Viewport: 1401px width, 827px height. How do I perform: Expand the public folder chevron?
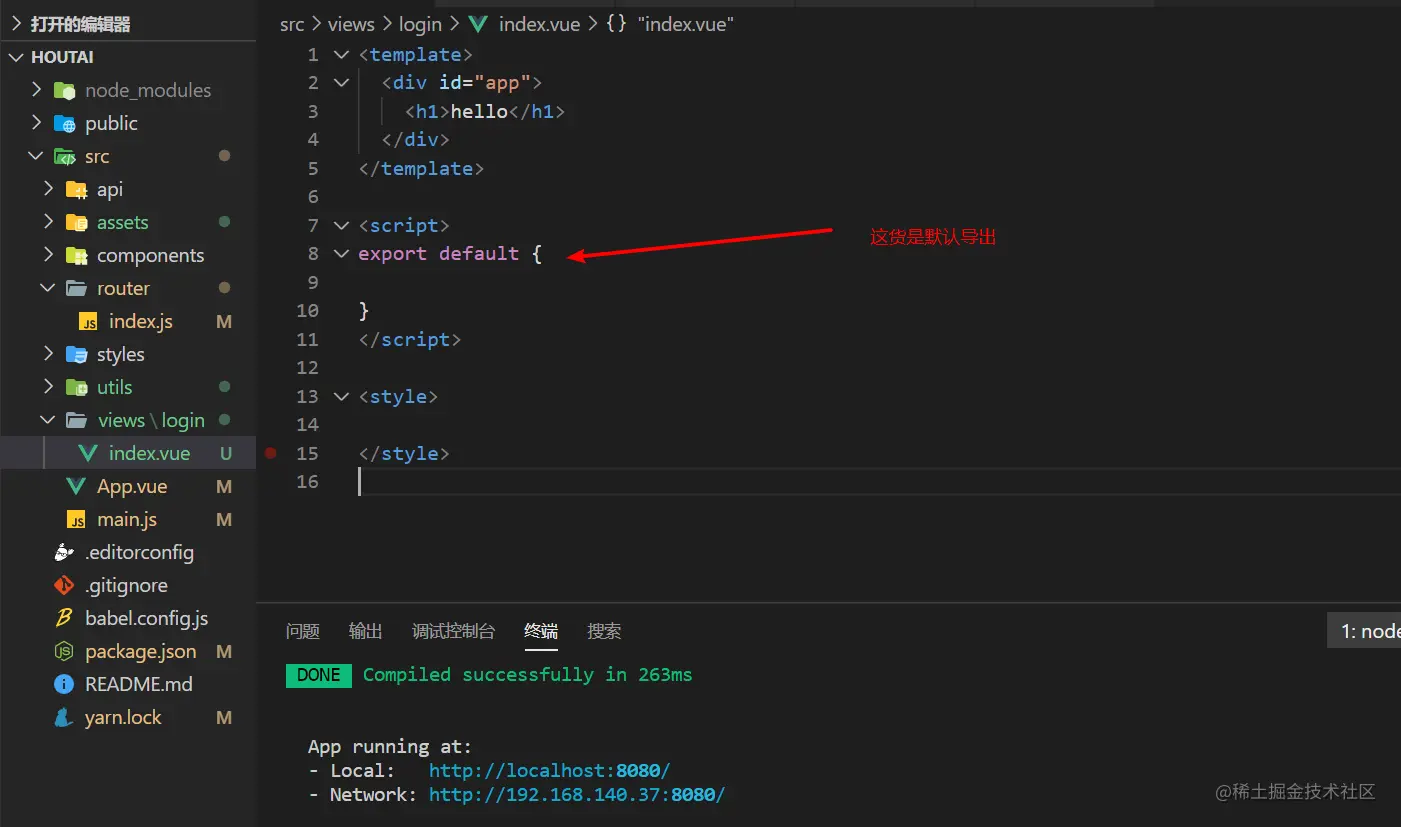coord(37,124)
